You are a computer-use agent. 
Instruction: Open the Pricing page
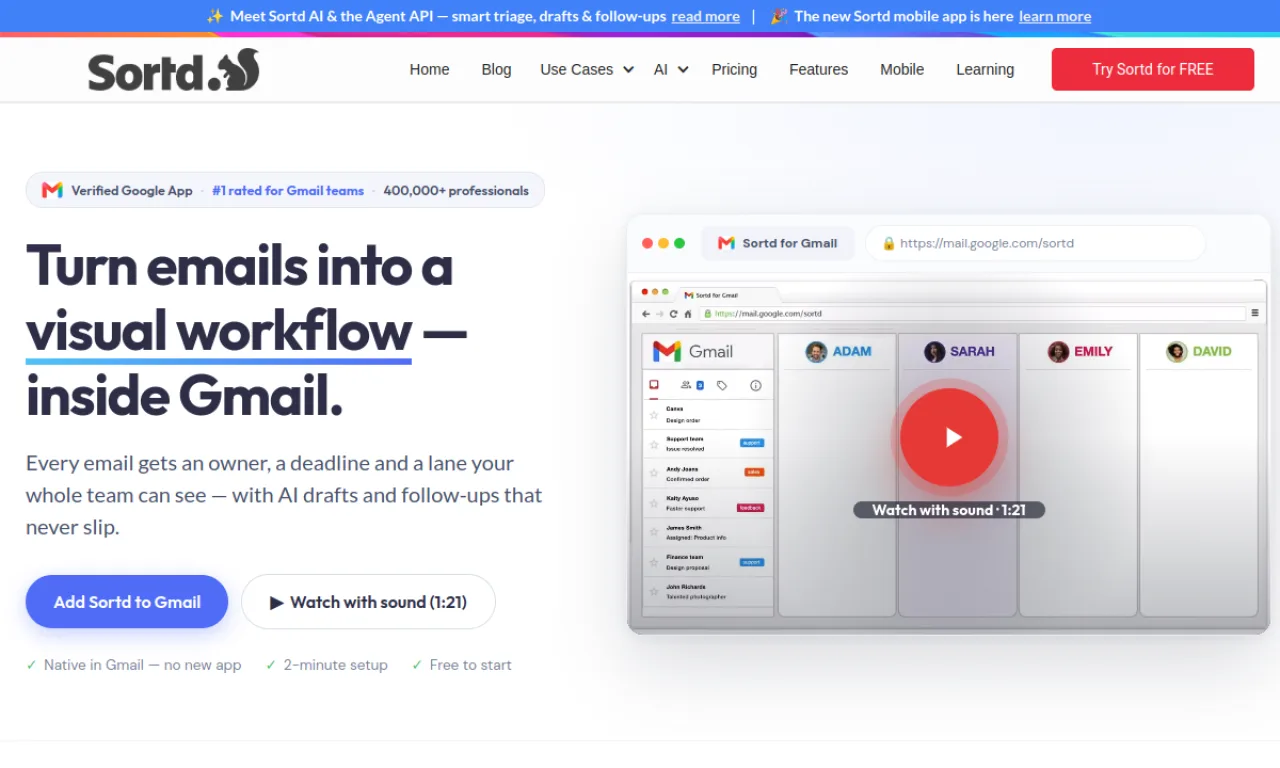coord(734,70)
